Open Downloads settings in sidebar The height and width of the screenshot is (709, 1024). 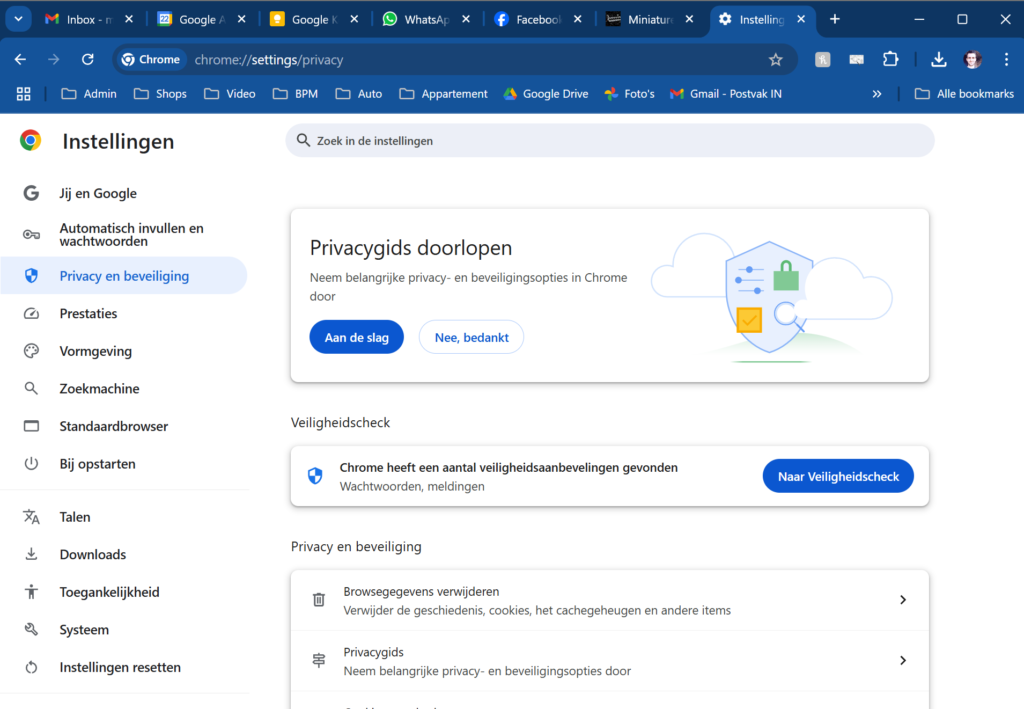pos(124,554)
